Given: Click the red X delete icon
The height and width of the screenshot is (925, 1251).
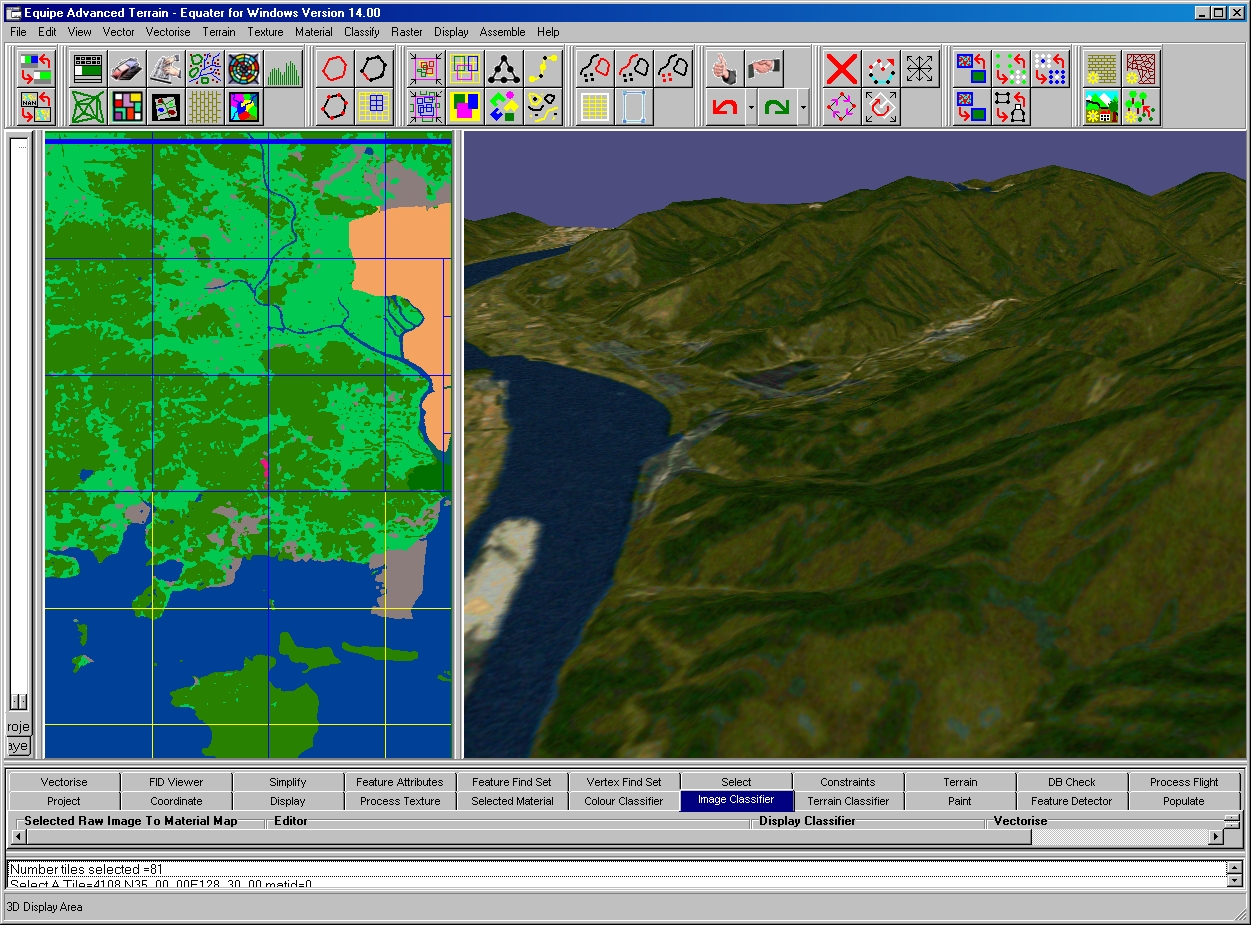Looking at the screenshot, I should tap(842, 69).
